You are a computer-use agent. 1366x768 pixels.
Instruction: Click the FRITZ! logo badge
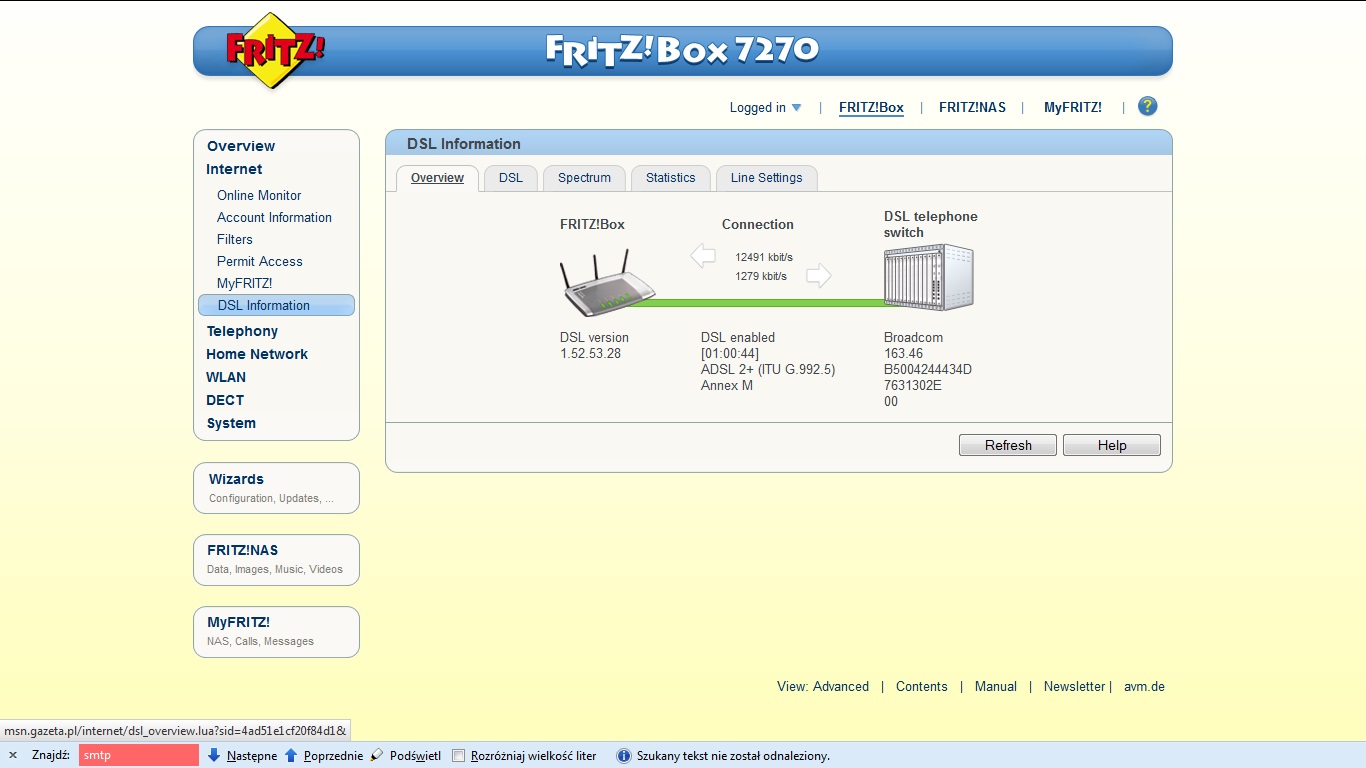[x=275, y=51]
